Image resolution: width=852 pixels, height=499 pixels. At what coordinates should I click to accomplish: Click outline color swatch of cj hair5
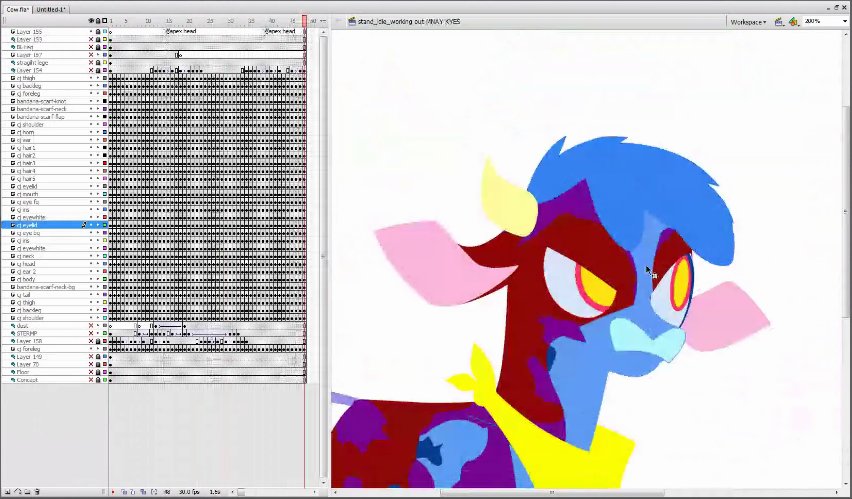pos(105,179)
